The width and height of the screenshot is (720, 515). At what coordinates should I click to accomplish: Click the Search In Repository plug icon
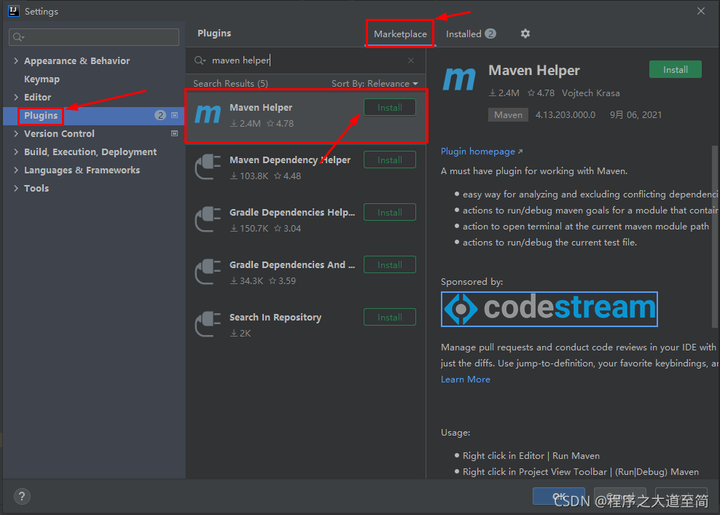[x=208, y=324]
